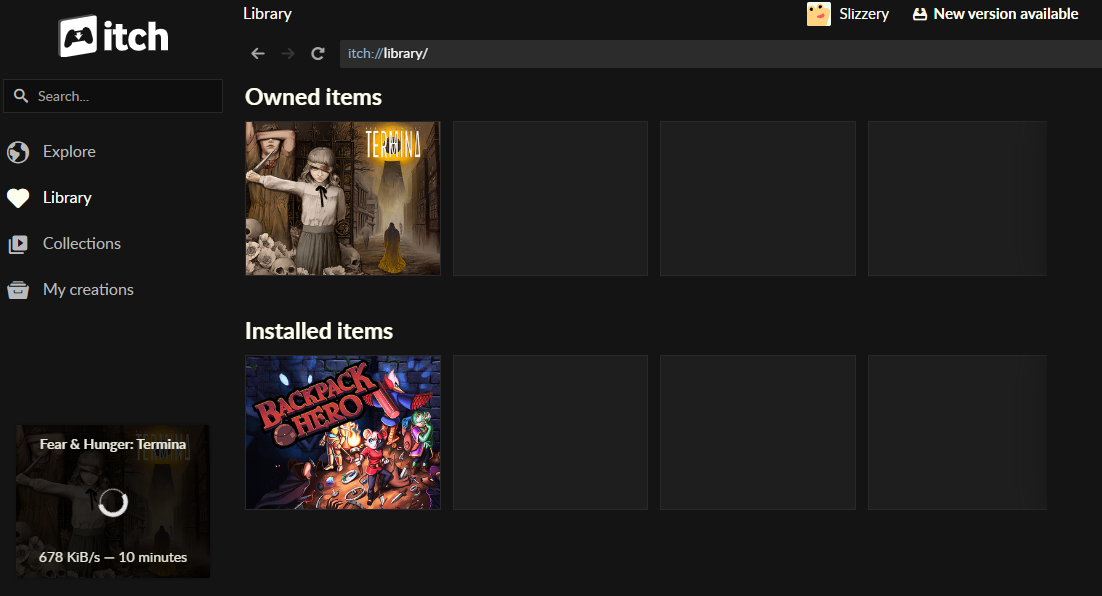Go back with the left arrow

(x=258, y=53)
